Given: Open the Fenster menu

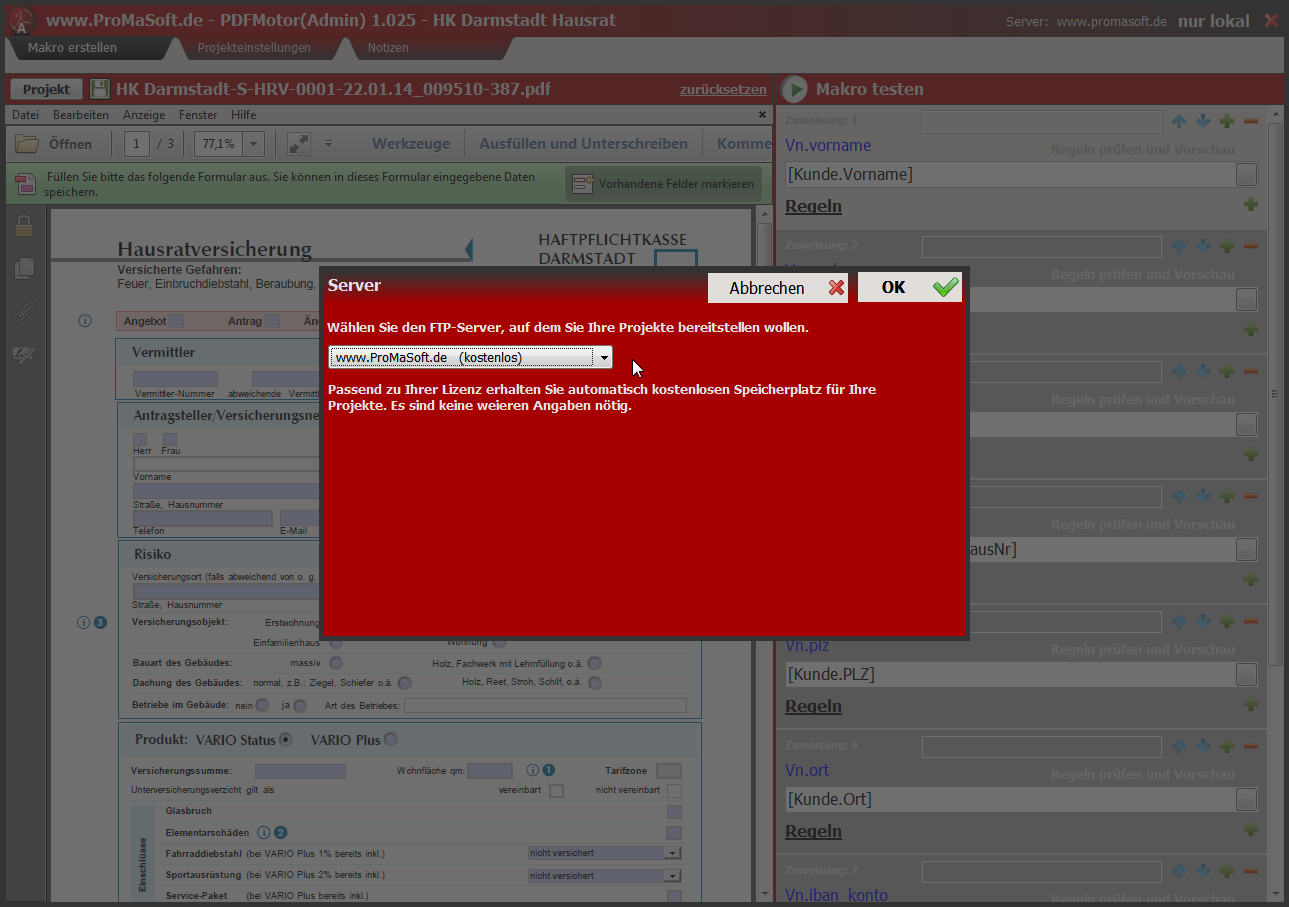Looking at the screenshot, I should [198, 115].
